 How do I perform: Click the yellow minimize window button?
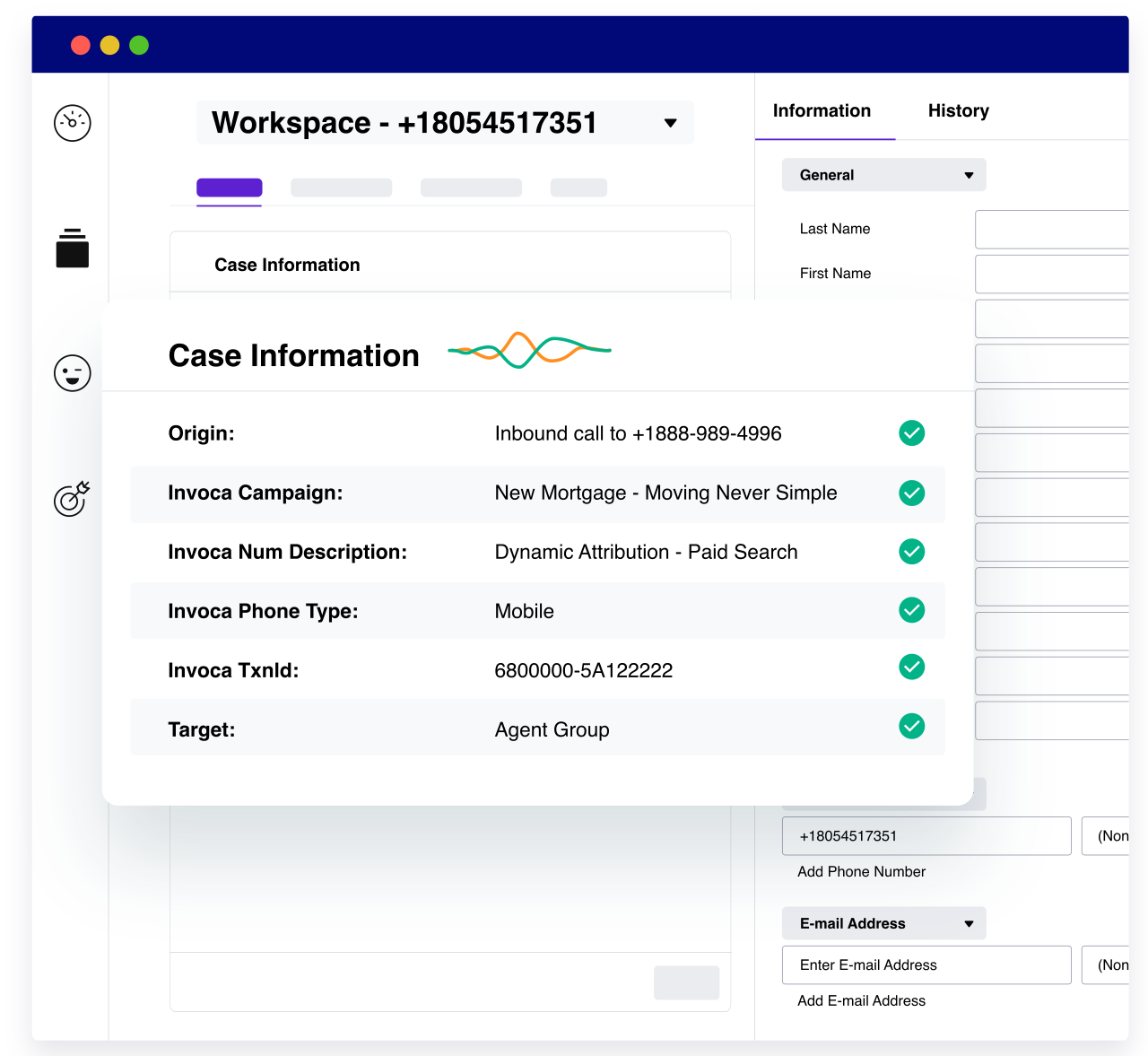[109, 45]
